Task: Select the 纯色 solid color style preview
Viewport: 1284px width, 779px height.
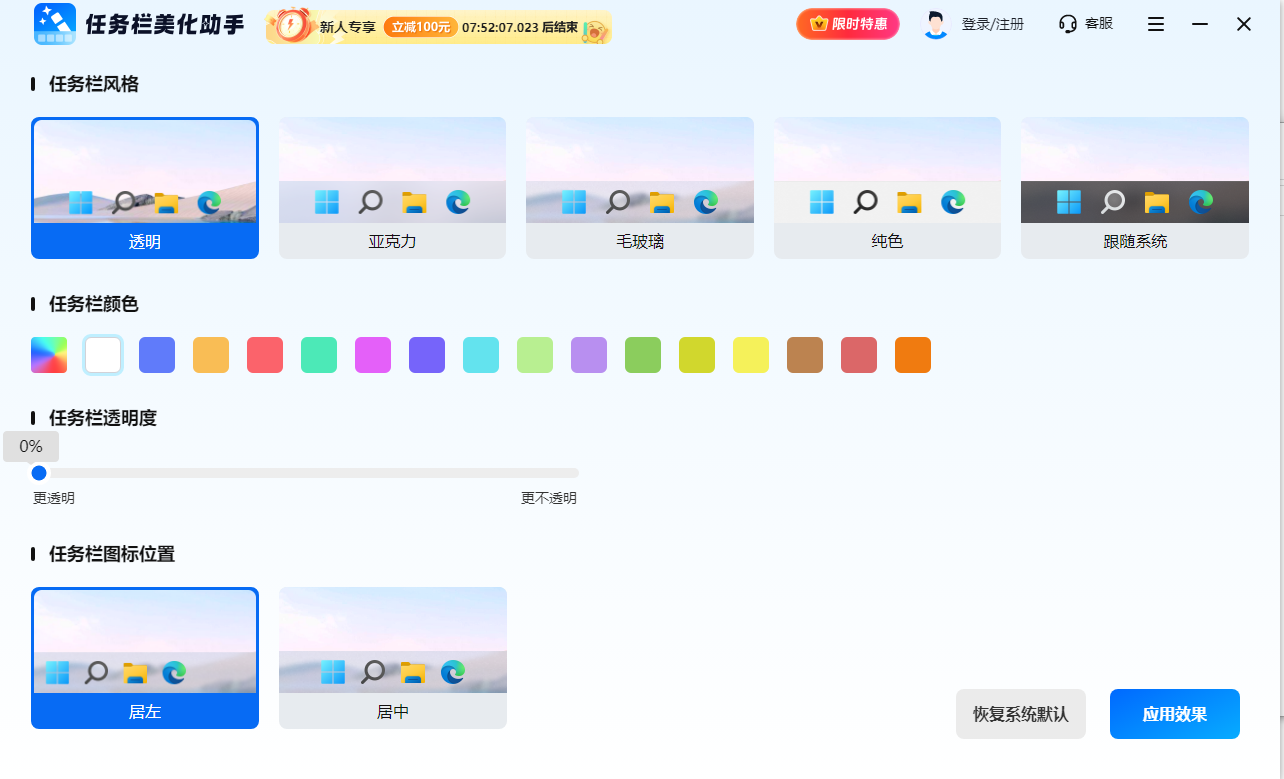Action: [887, 188]
